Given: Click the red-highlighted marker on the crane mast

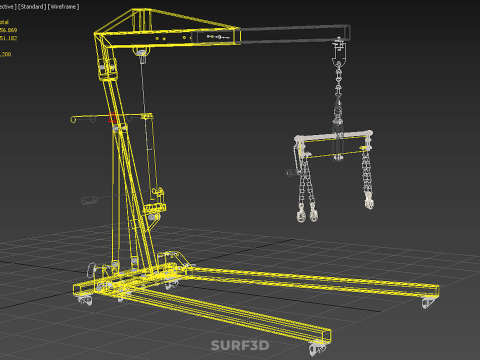Looking at the screenshot, I should coord(112,118).
